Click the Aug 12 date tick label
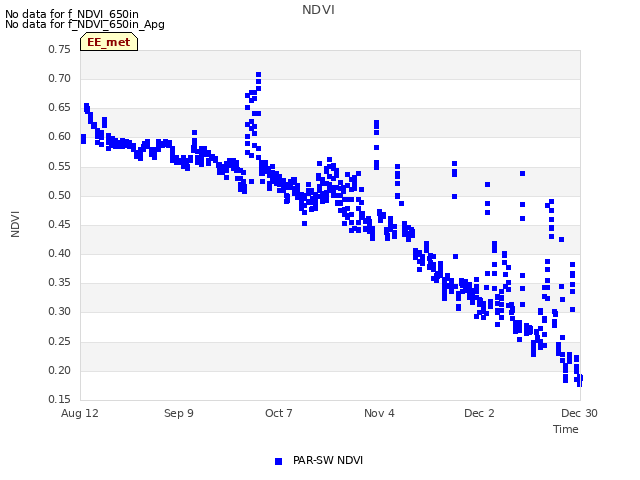Screen dimensions: 640x480 point(80,413)
